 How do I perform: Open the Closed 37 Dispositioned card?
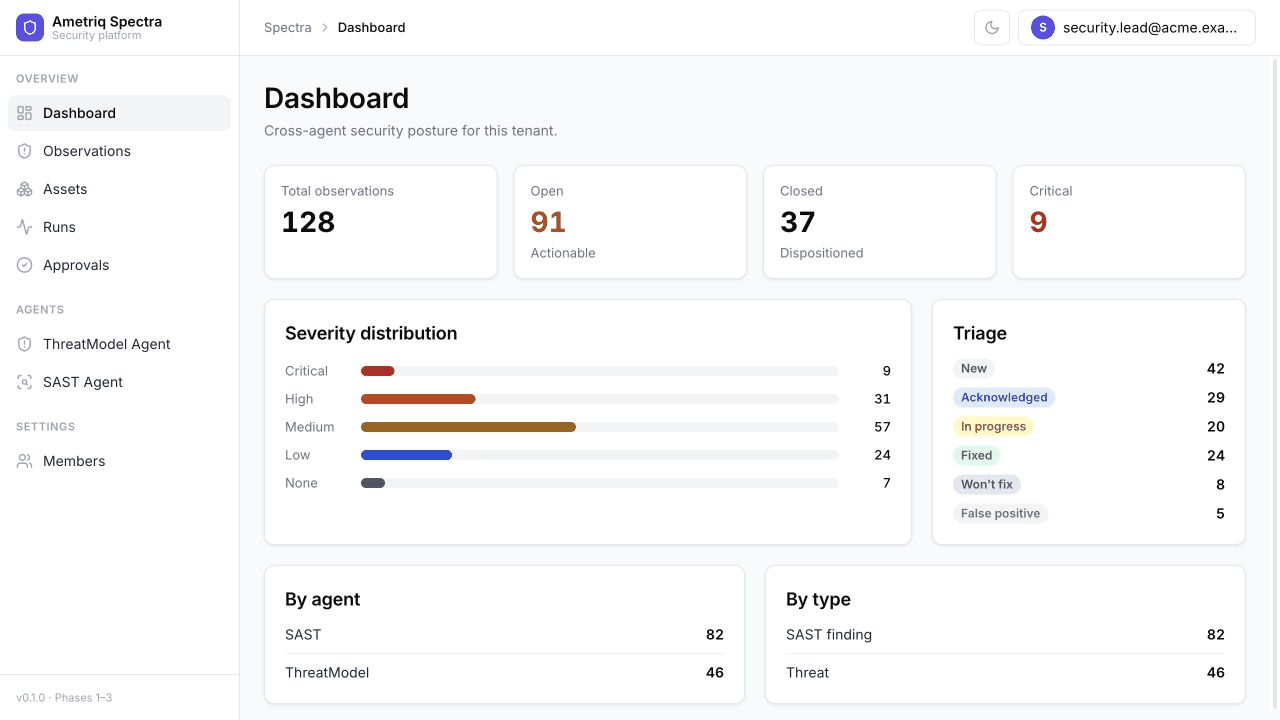click(x=880, y=222)
